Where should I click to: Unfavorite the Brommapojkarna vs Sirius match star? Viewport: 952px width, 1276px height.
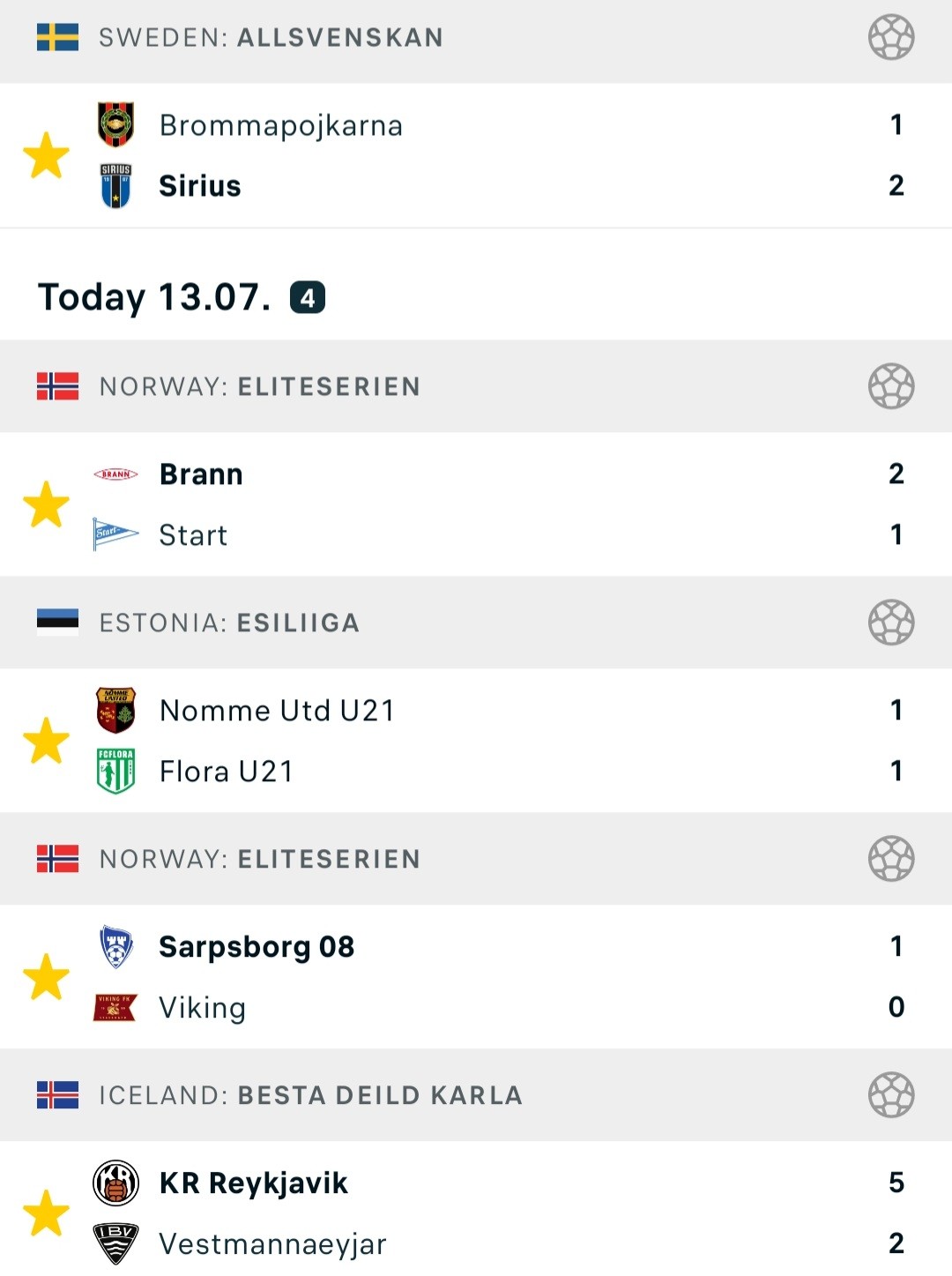[x=46, y=155]
